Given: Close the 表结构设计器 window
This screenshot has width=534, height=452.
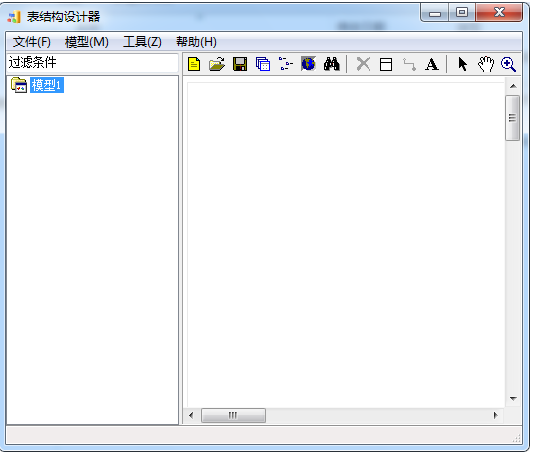Looking at the screenshot, I should [x=499, y=13].
